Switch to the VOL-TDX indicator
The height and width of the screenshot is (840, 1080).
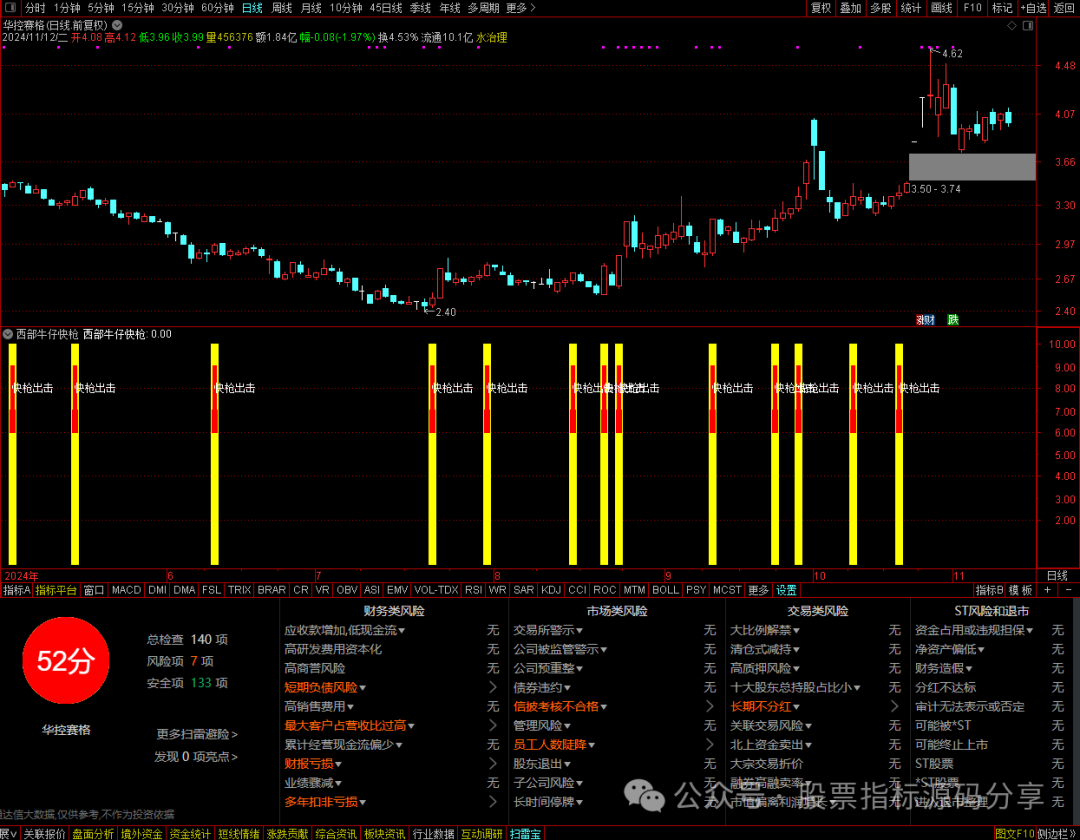click(x=436, y=590)
